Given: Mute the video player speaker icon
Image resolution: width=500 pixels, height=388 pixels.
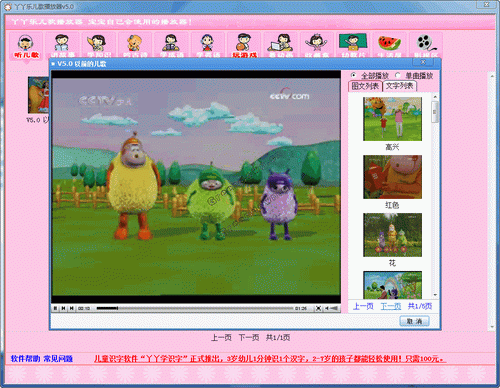Looking at the screenshot, I should click(x=327, y=308).
